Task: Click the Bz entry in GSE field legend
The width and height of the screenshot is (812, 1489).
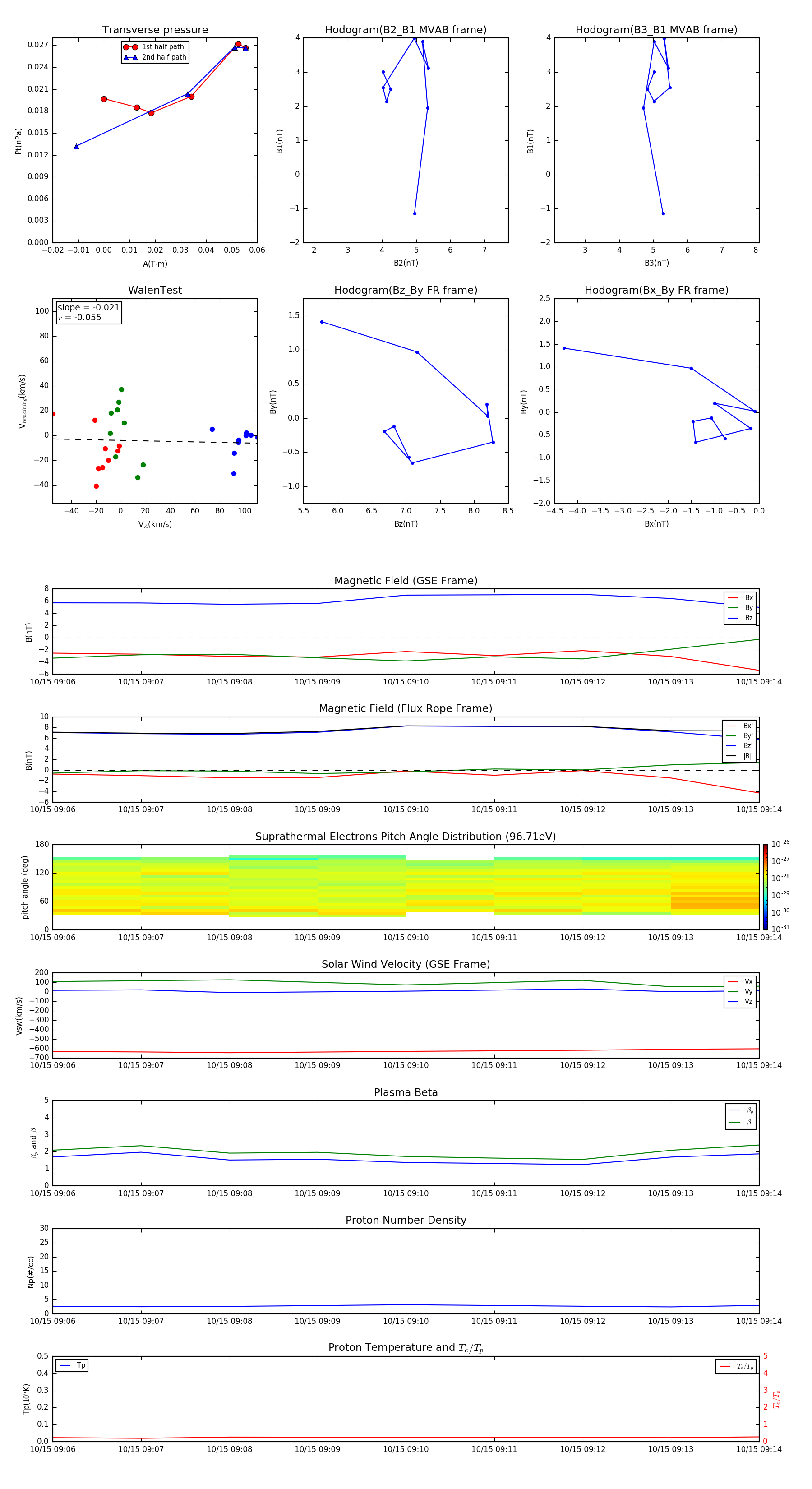Action: 740,619
